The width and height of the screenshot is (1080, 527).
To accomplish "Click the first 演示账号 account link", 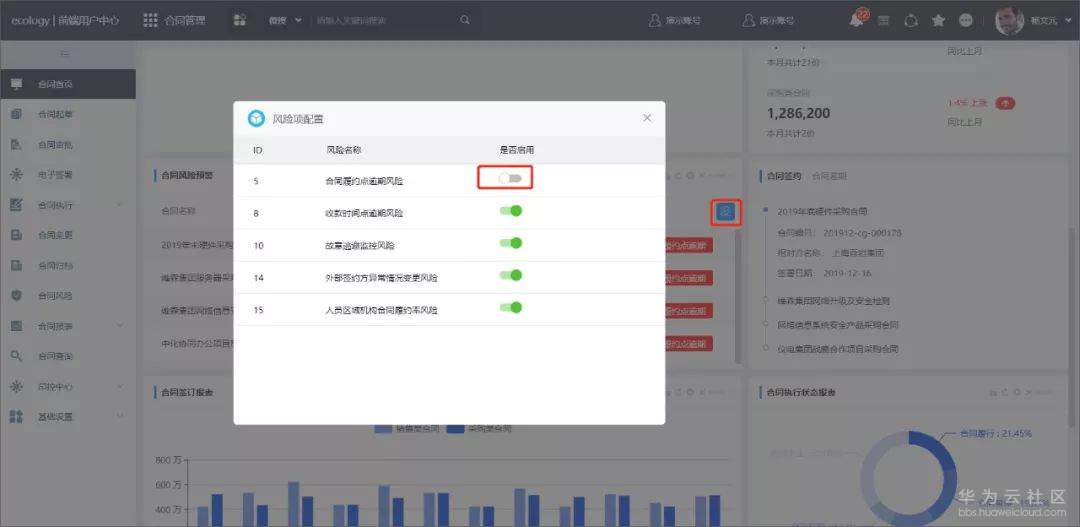I will click(x=674, y=21).
